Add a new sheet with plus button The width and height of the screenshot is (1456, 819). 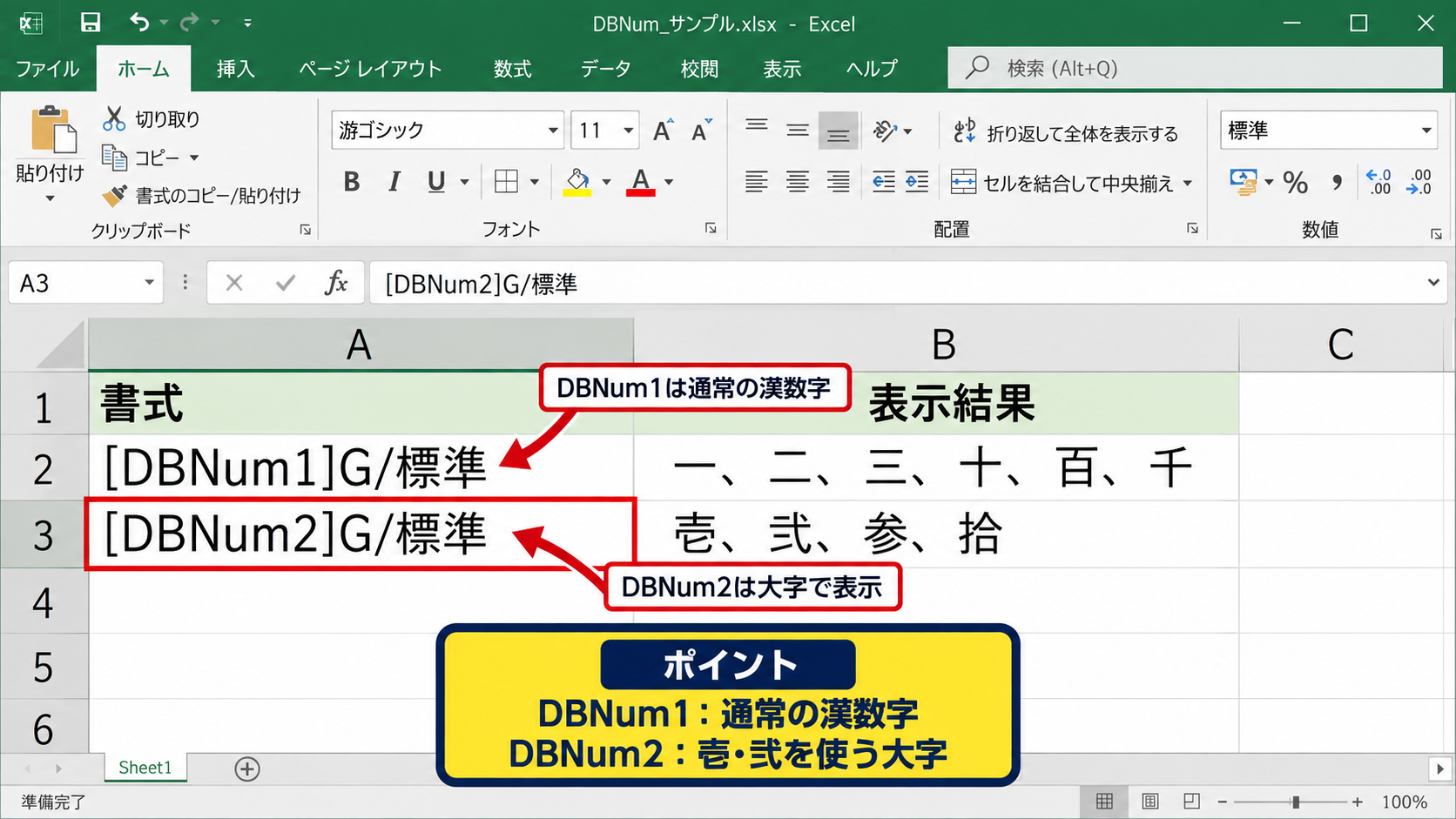tap(247, 769)
